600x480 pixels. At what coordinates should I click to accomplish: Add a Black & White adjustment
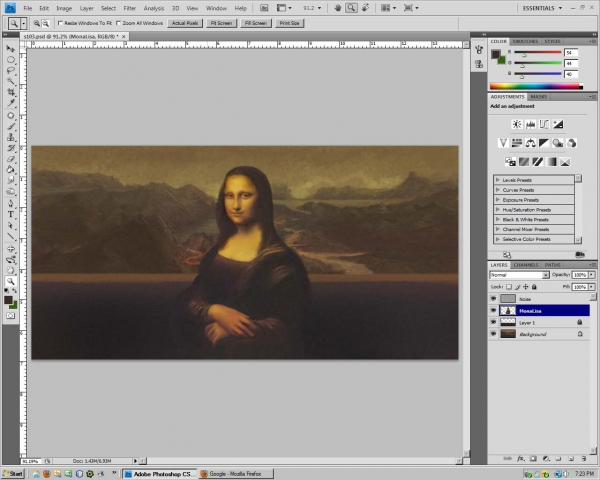click(544, 143)
